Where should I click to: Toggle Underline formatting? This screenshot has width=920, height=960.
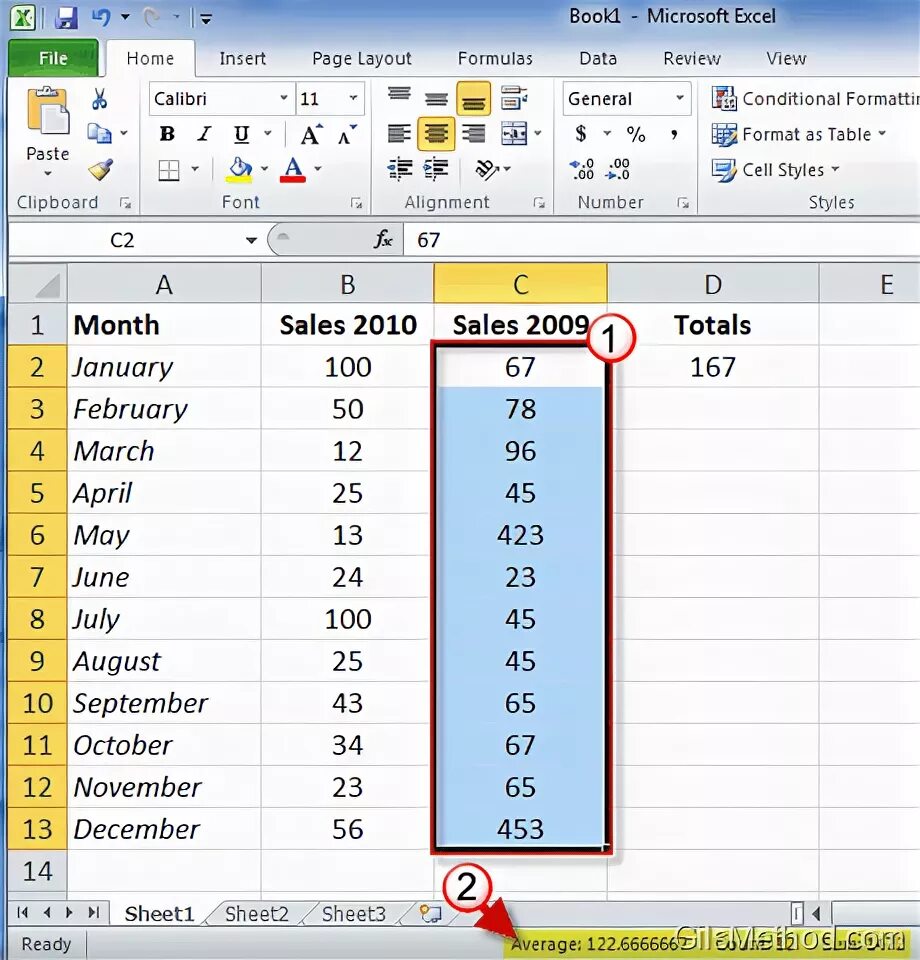coord(240,133)
